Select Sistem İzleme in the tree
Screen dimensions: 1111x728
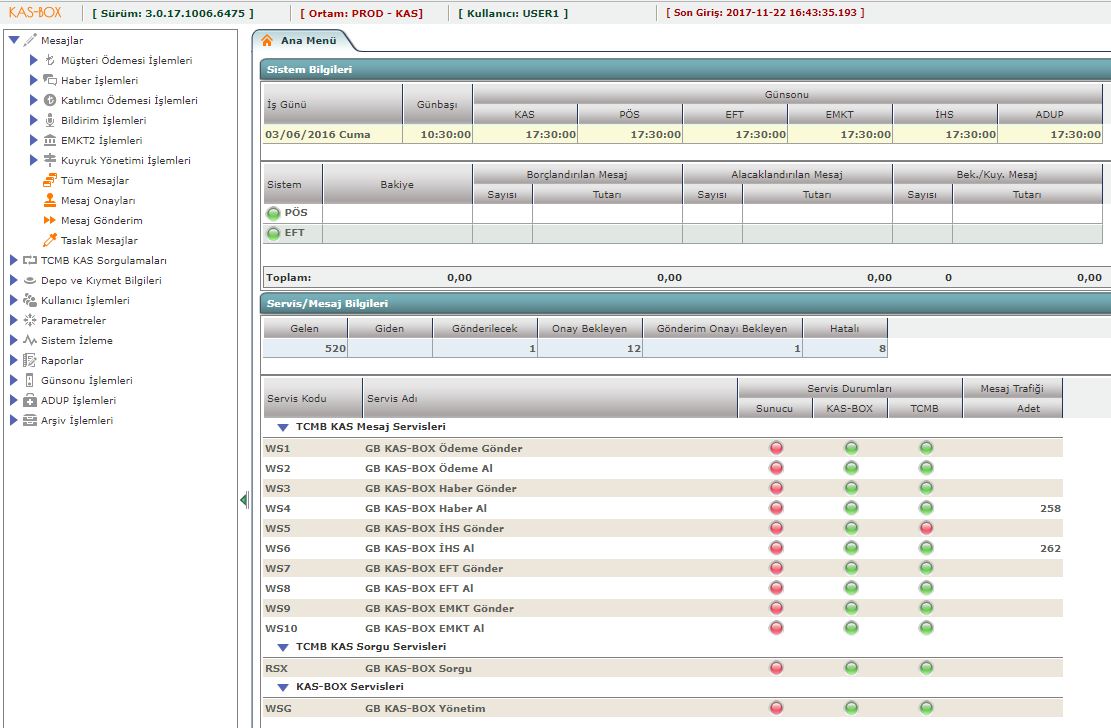[77, 340]
